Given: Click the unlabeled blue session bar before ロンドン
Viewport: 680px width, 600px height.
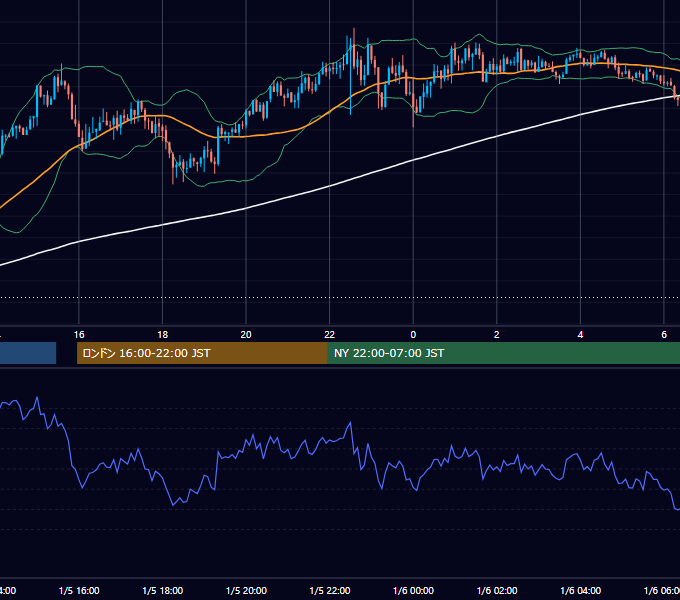Looking at the screenshot, I should [x=28, y=353].
